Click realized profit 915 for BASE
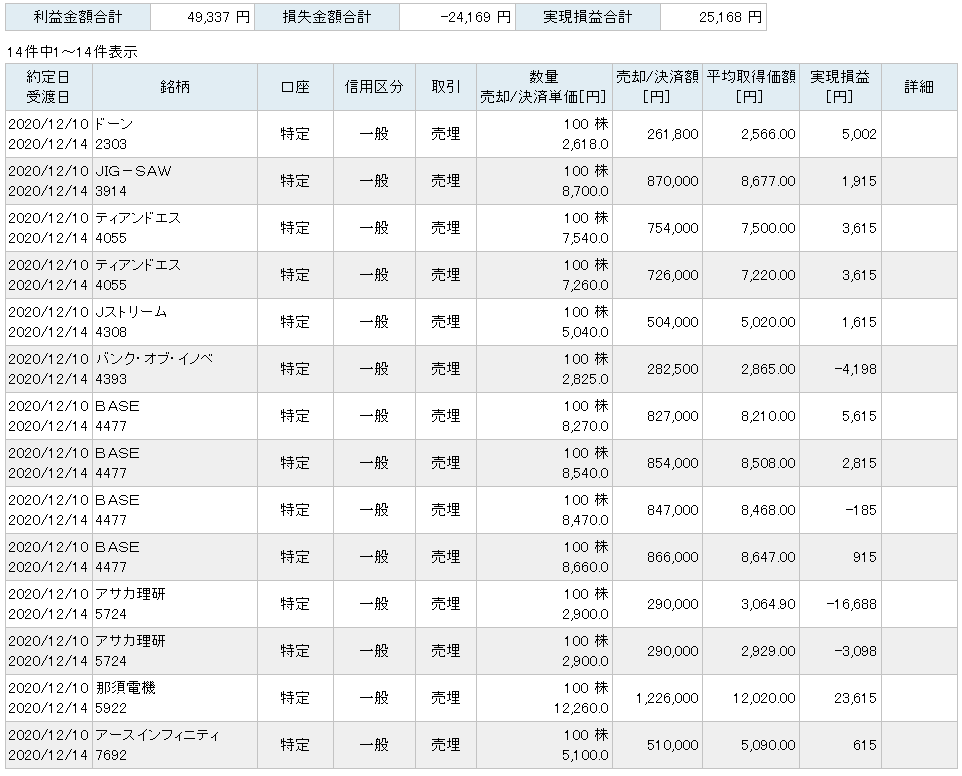The image size is (962, 776). pos(841,557)
